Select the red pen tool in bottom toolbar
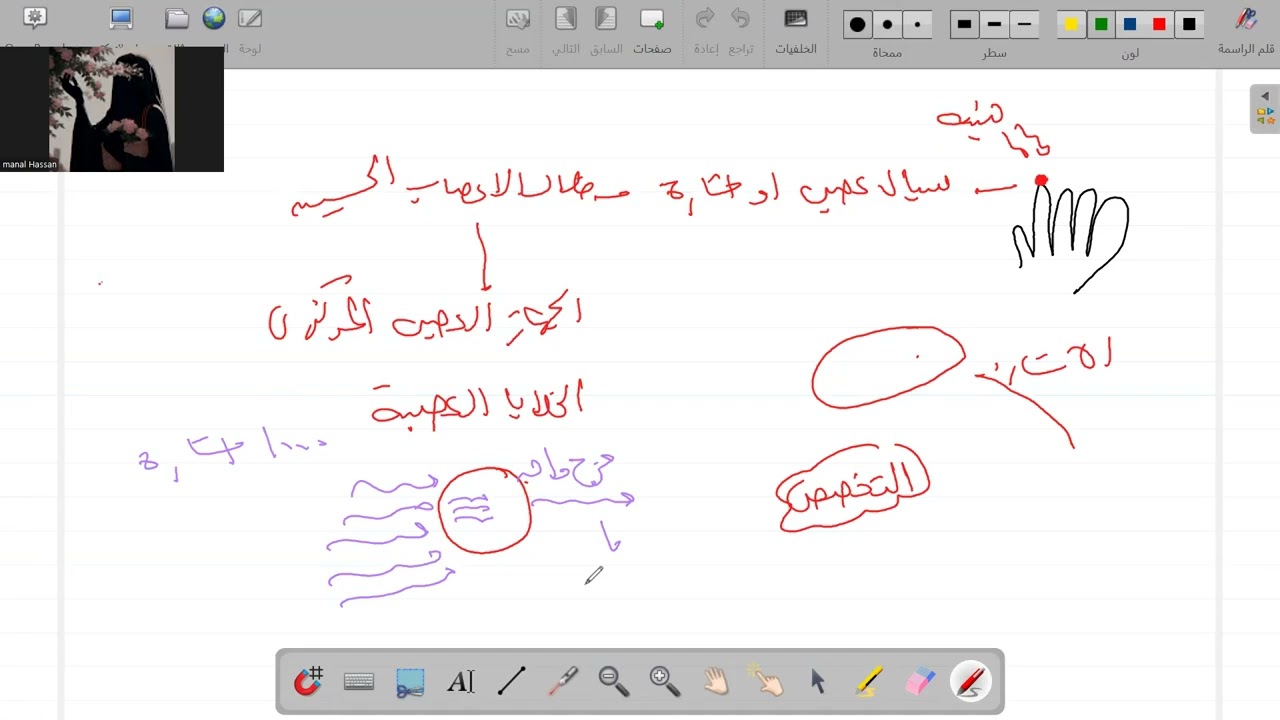Image resolution: width=1280 pixels, height=720 pixels. [x=970, y=682]
